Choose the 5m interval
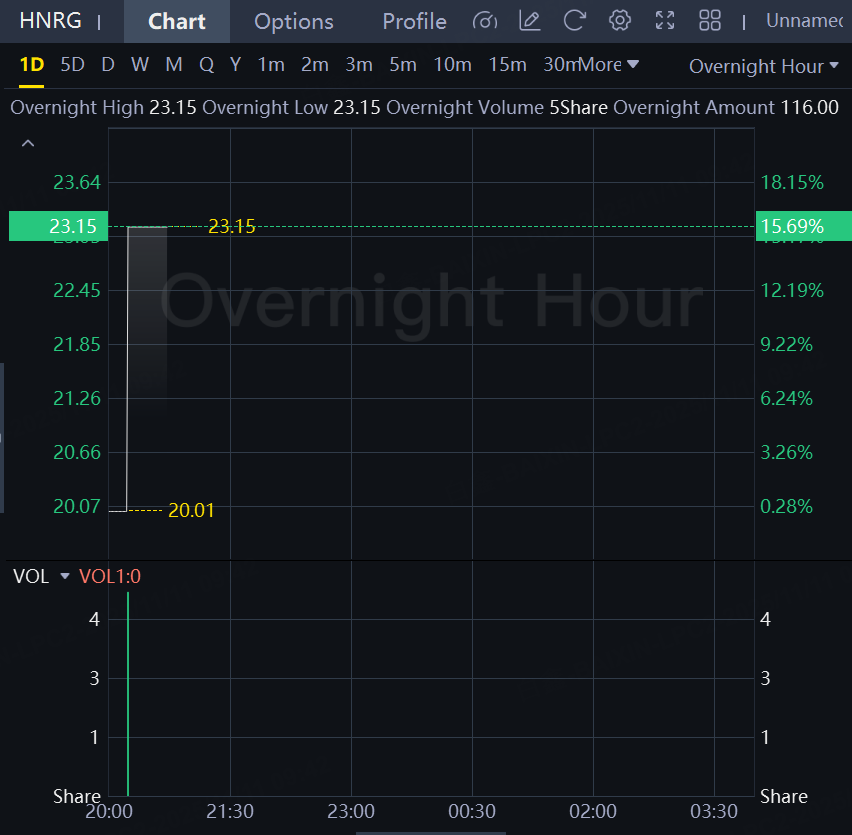Screen dimensions: 852x835 coord(403,65)
